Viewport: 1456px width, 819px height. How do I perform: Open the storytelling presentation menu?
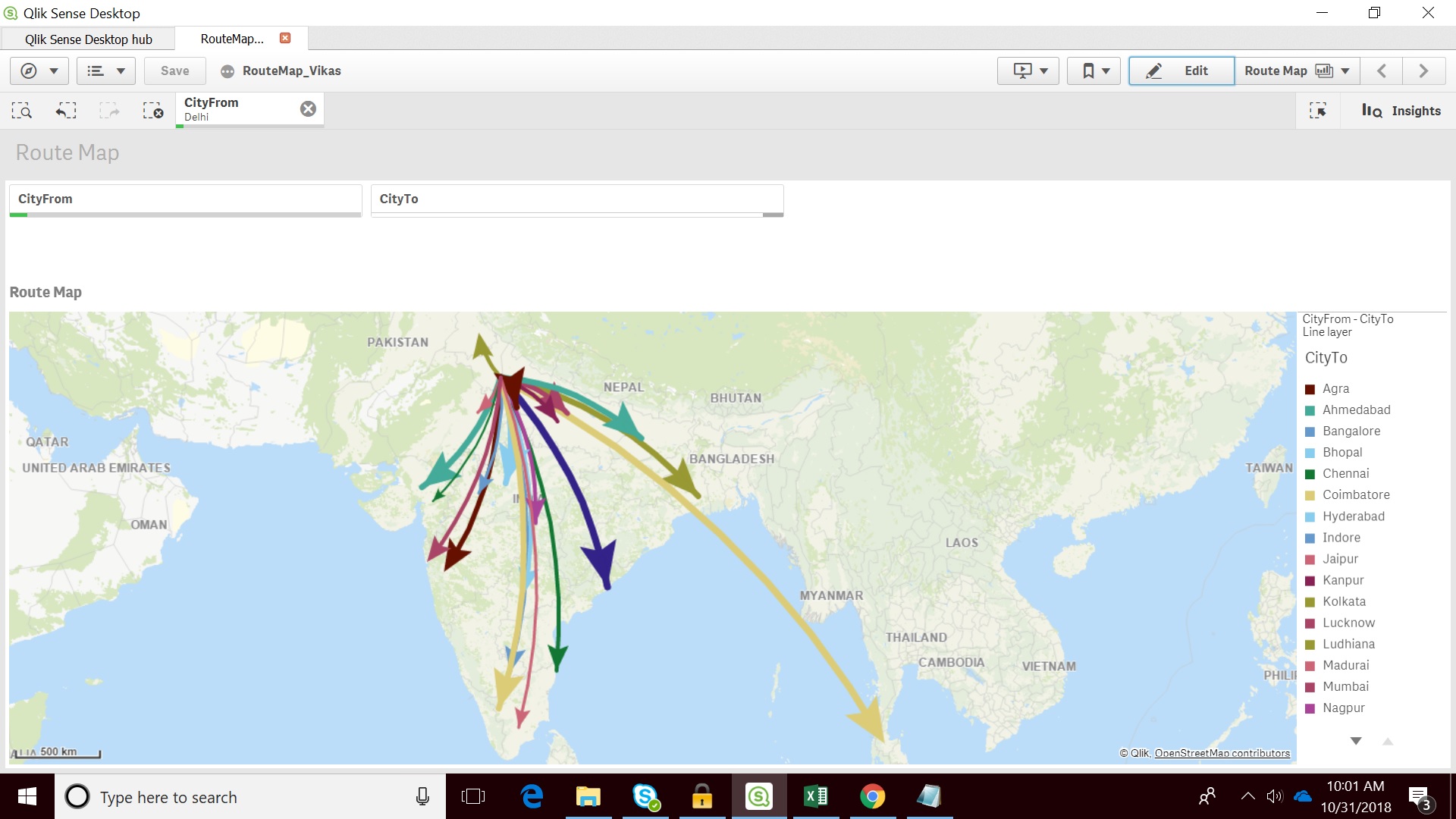tap(1028, 71)
